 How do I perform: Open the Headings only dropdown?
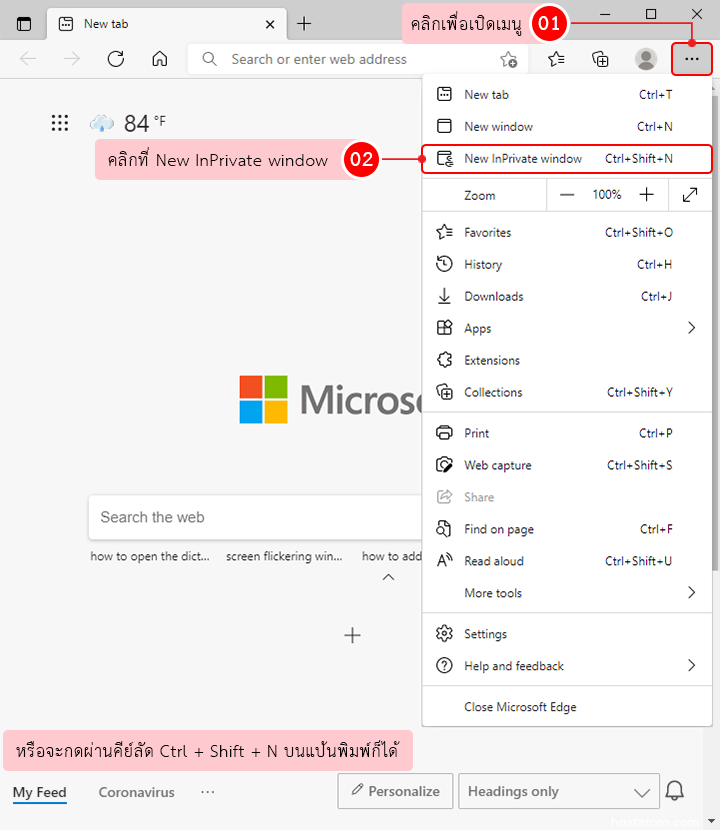[x=559, y=791]
